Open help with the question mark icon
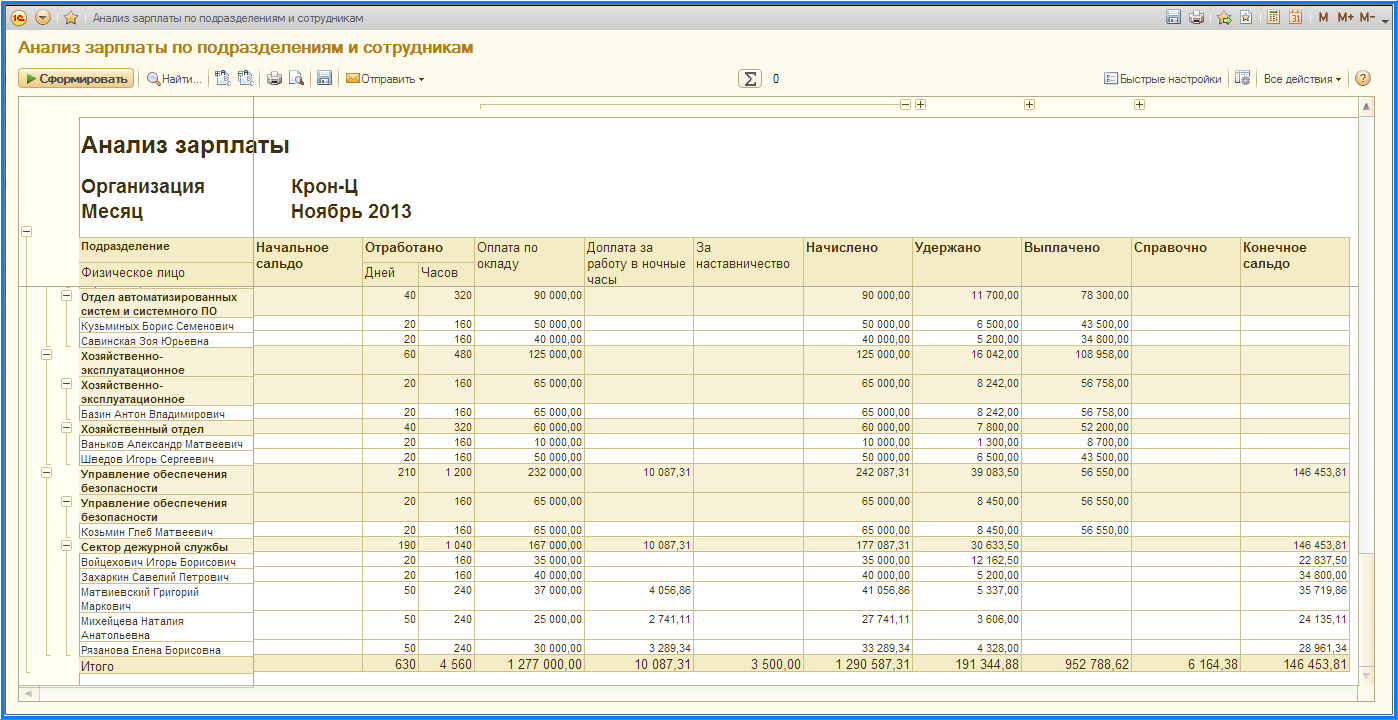This screenshot has height=720, width=1398. [x=1362, y=79]
